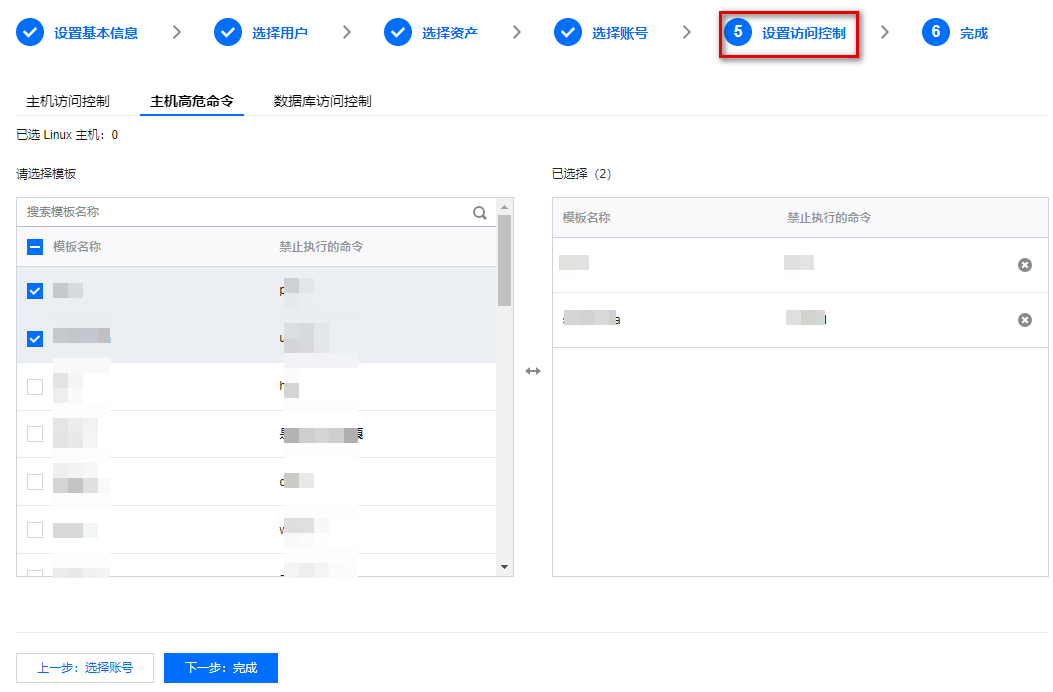Check the third template row checkbox
The width and height of the screenshot is (1053, 692).
pos(35,386)
